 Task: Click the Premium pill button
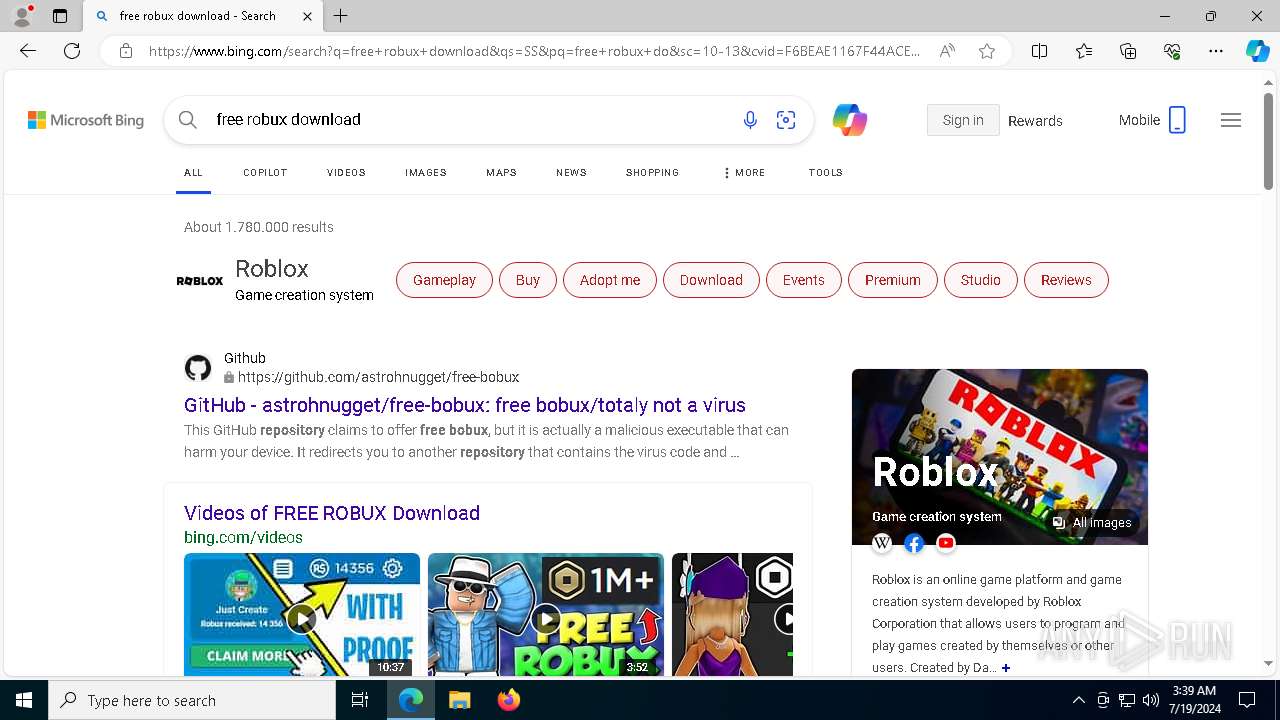(892, 280)
